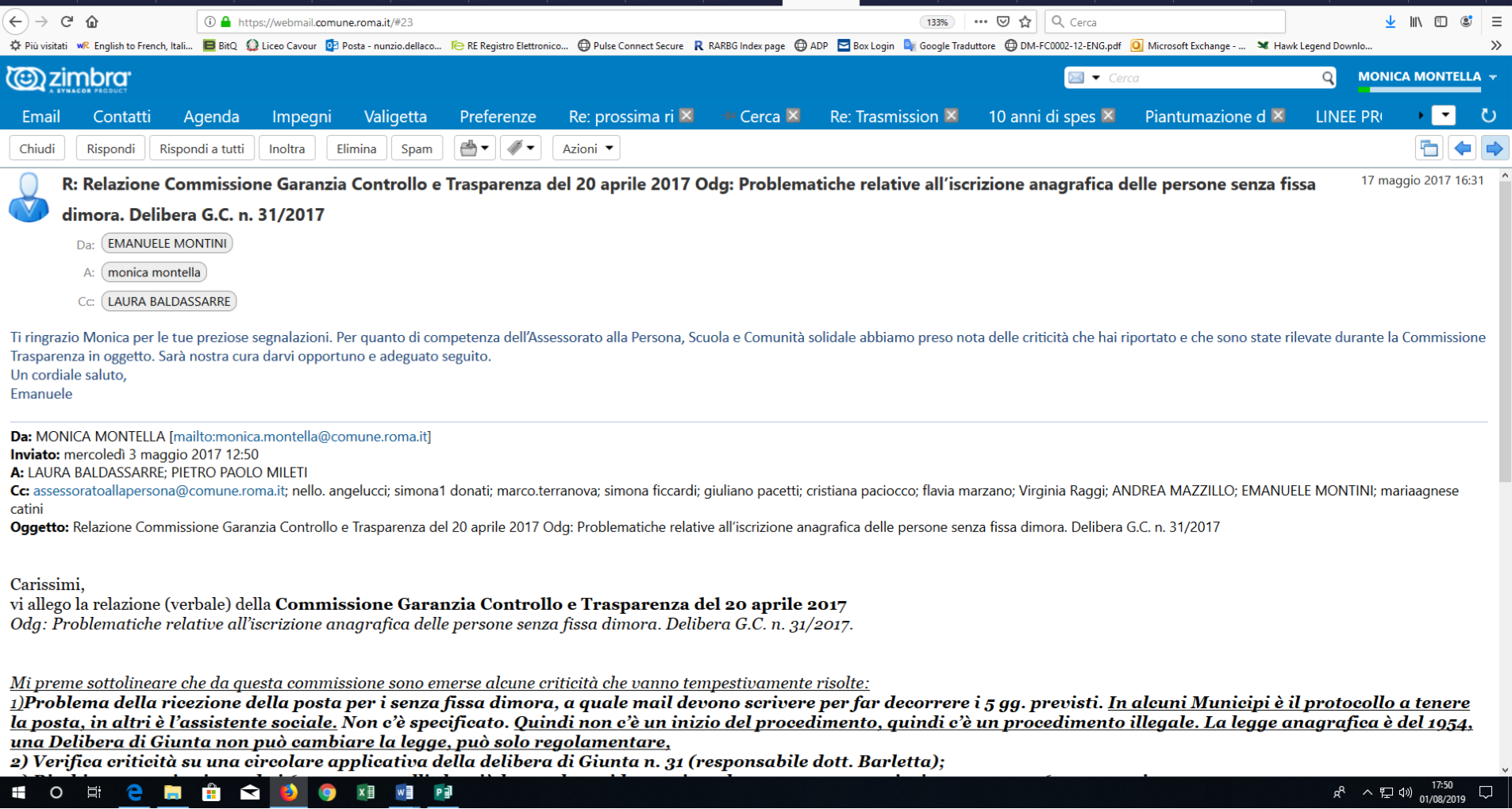
Task: Close the 'Re: prossima ri' tab
Action: pos(687,116)
